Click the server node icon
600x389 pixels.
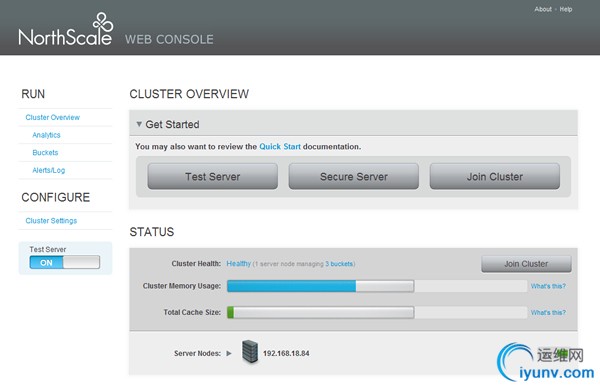click(250, 352)
